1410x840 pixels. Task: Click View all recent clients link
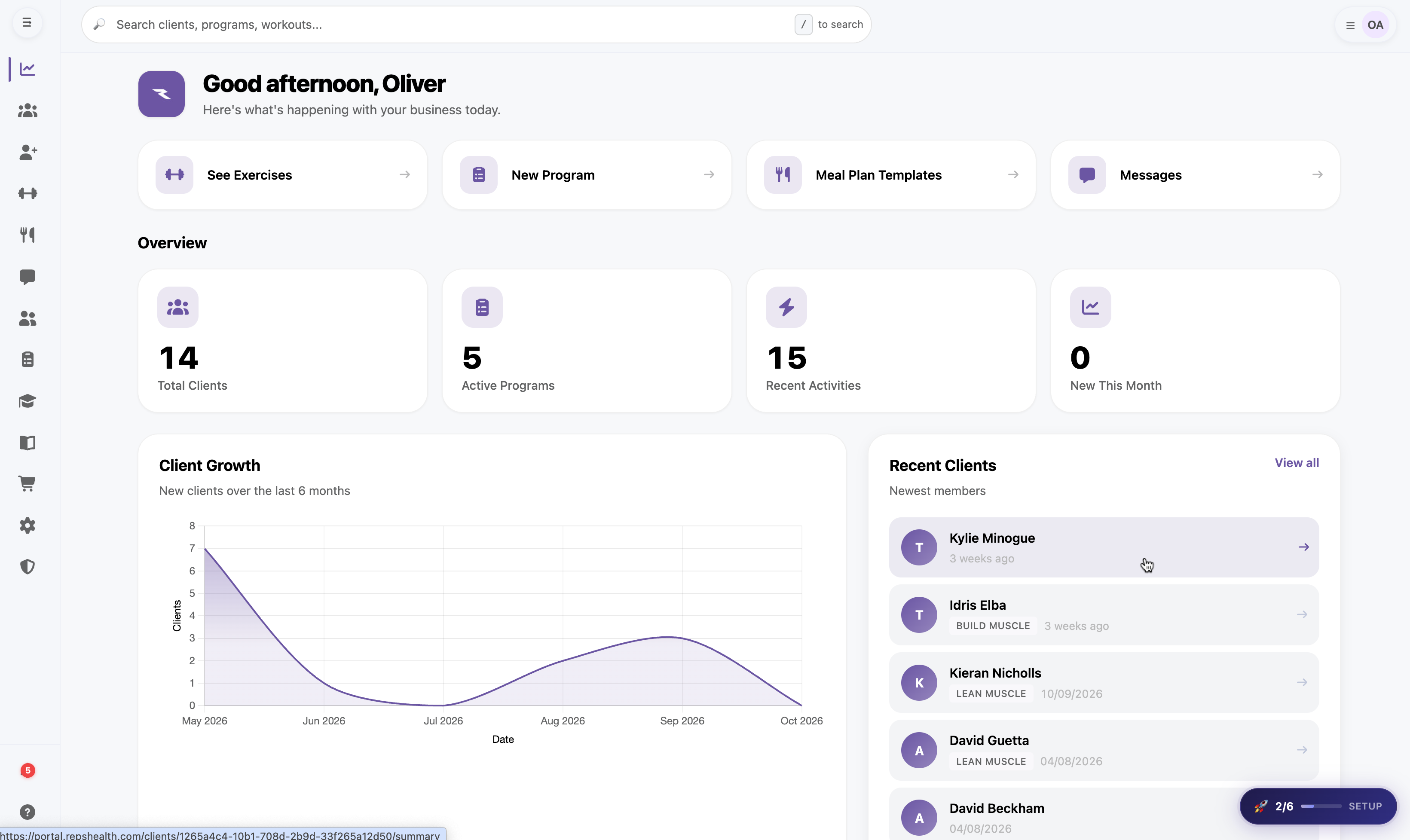1296,463
